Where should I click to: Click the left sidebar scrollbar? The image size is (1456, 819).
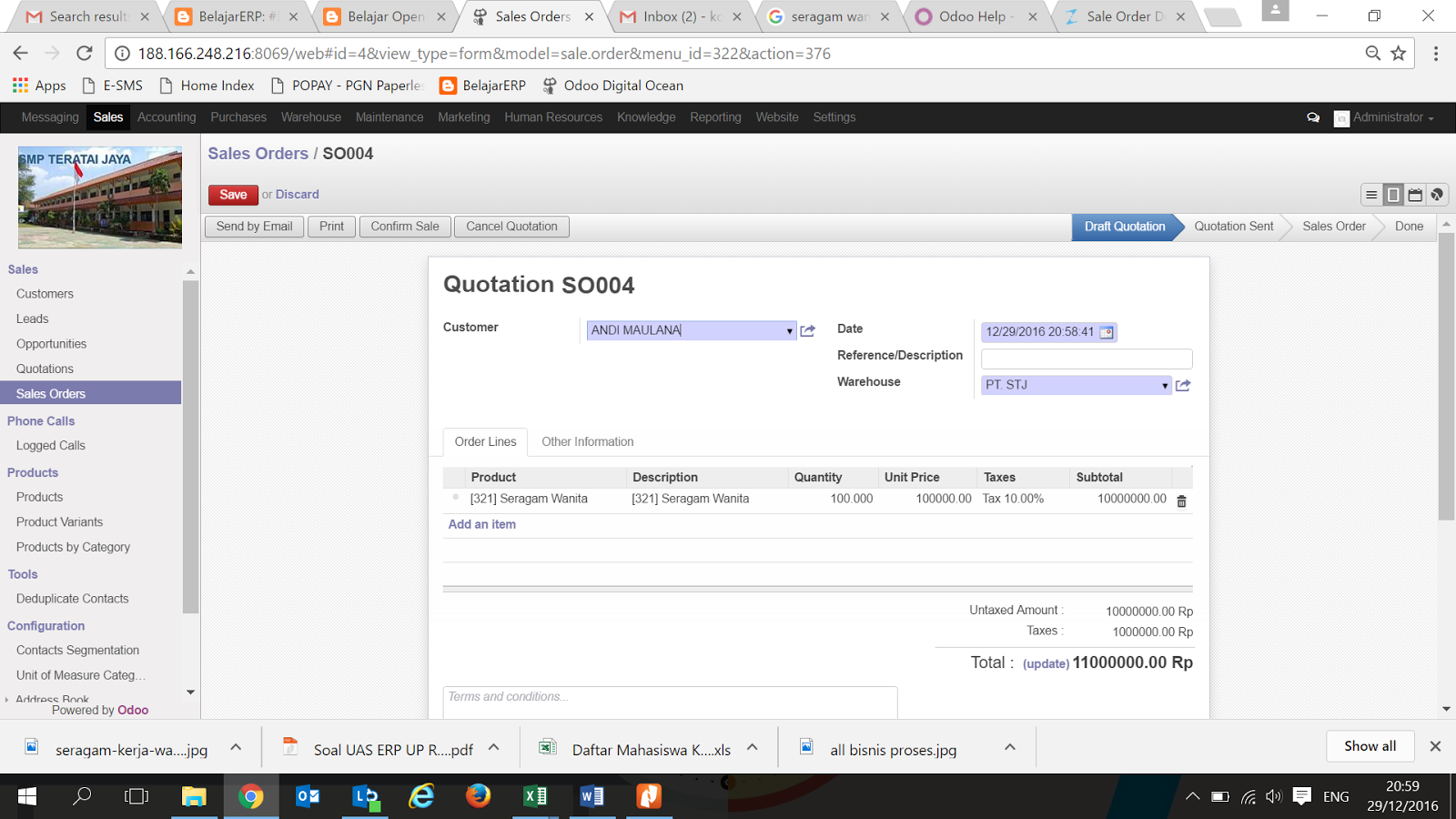click(x=190, y=446)
